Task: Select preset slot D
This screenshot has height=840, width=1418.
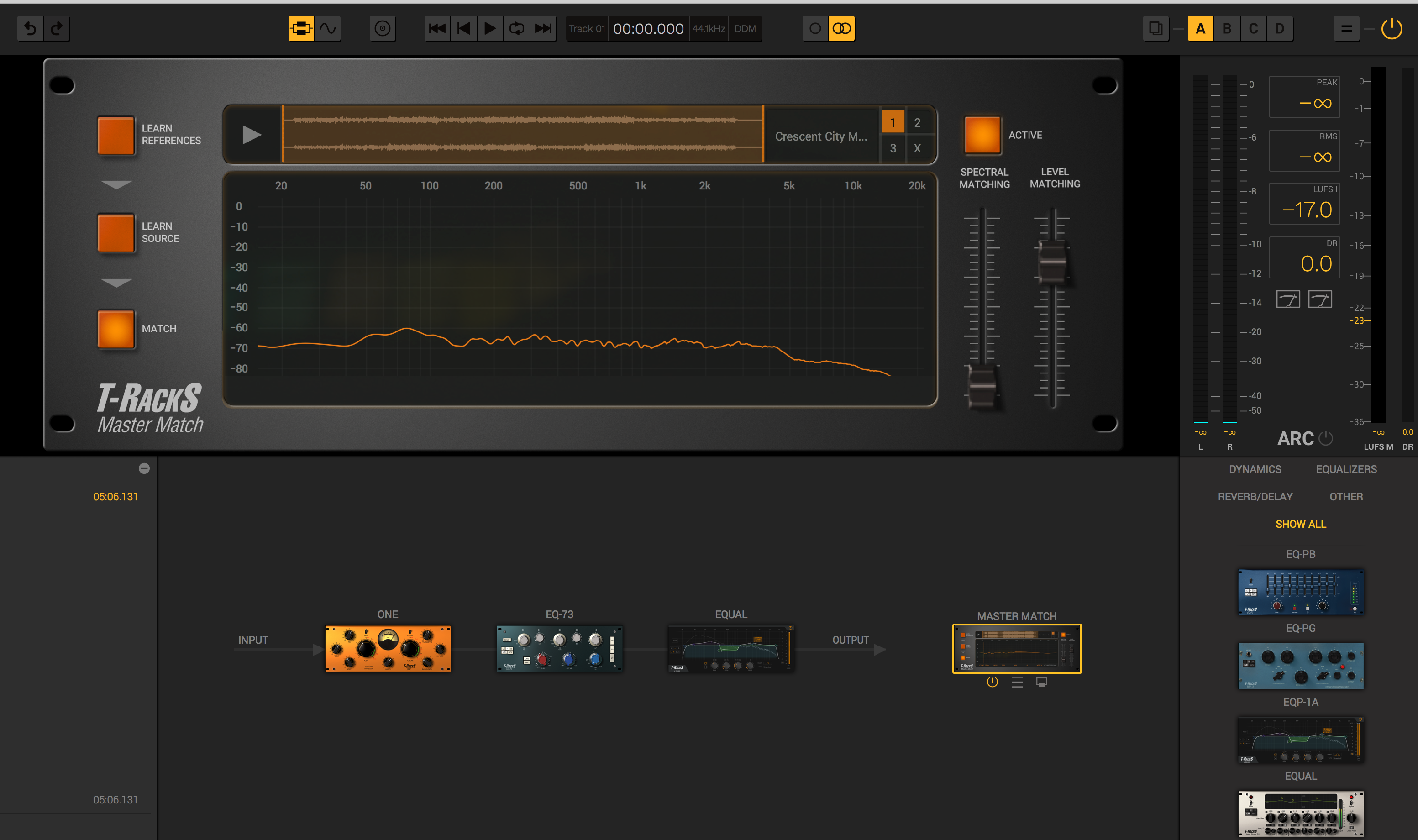Action: coord(1280,28)
